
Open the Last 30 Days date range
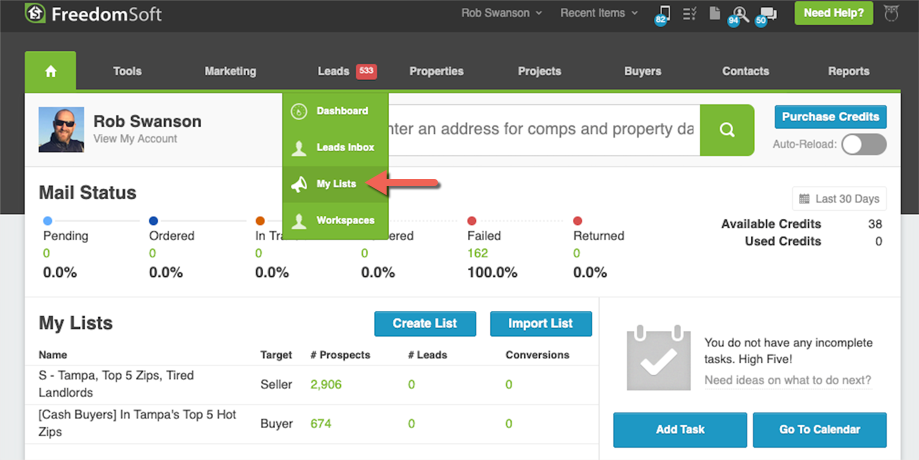pos(839,199)
